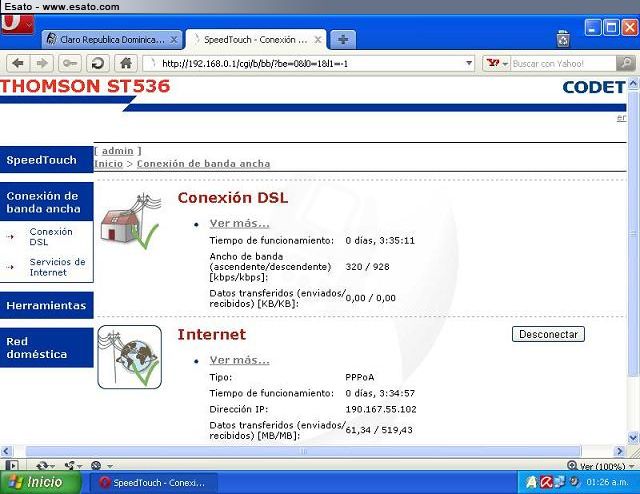The width and height of the screenshot is (640, 494).
Task: Click the Internet globe connection icon
Action: (x=130, y=357)
